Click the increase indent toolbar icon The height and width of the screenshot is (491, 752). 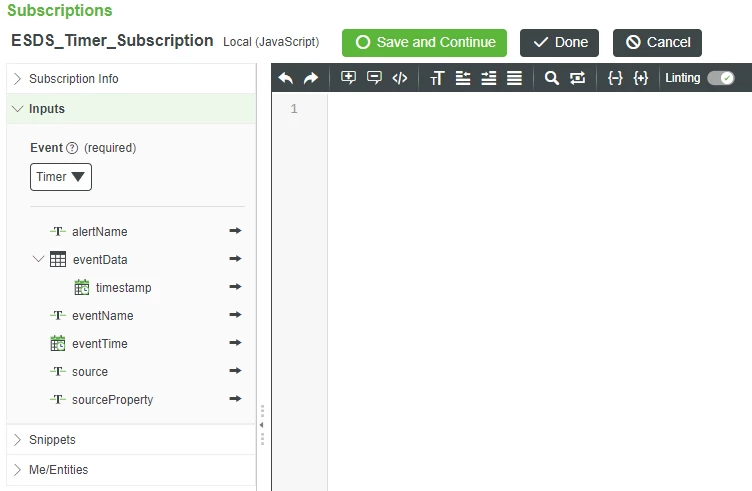[489, 78]
